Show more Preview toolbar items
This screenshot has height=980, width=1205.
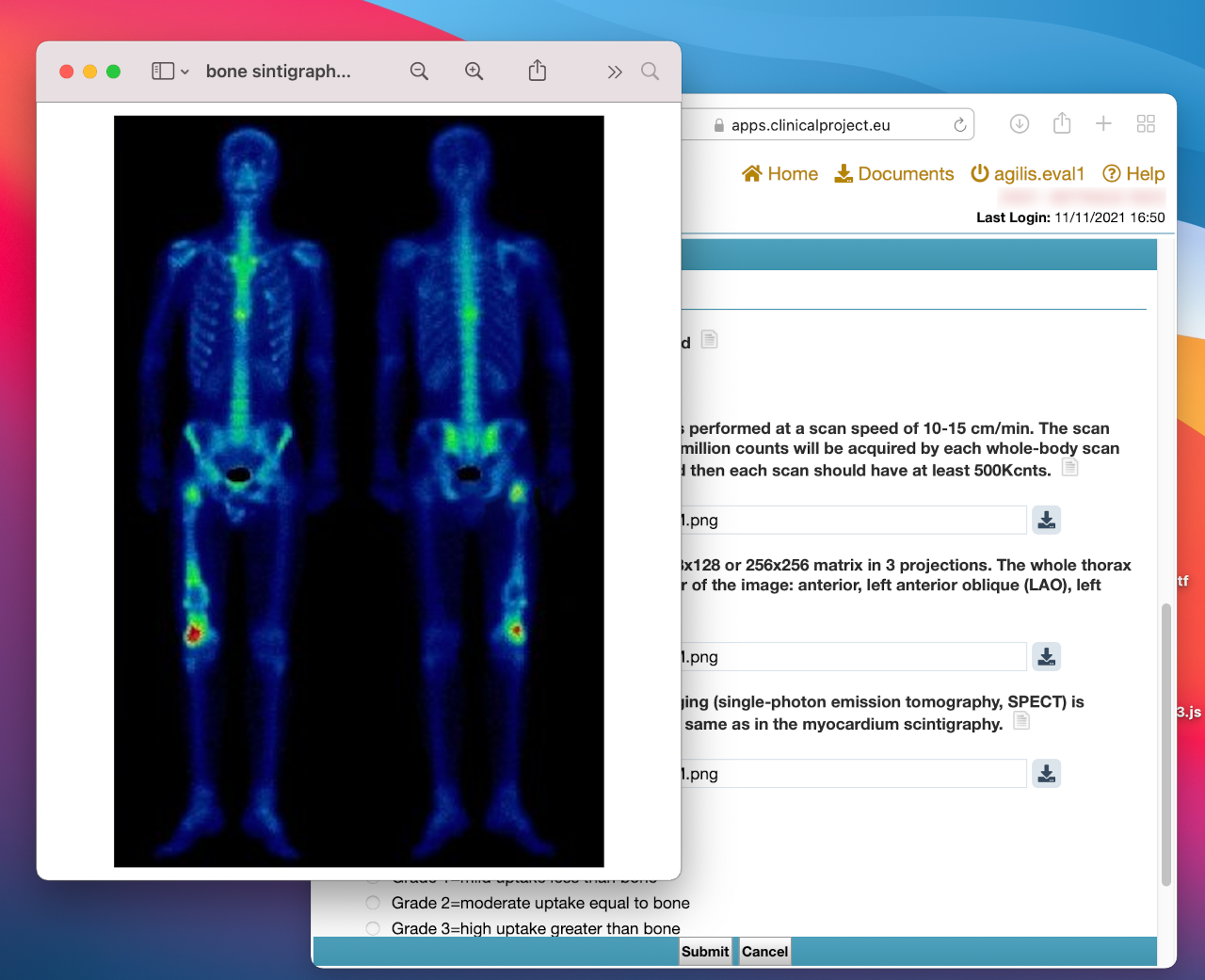615,72
